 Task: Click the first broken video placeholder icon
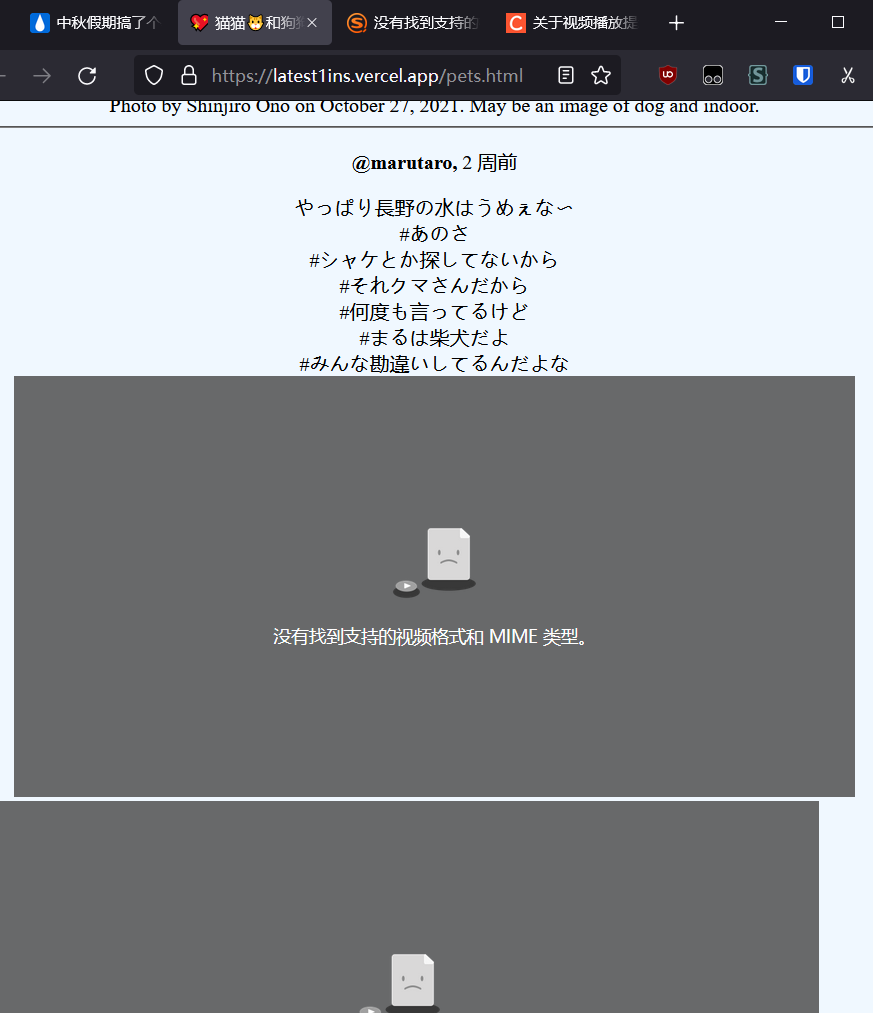point(434,562)
